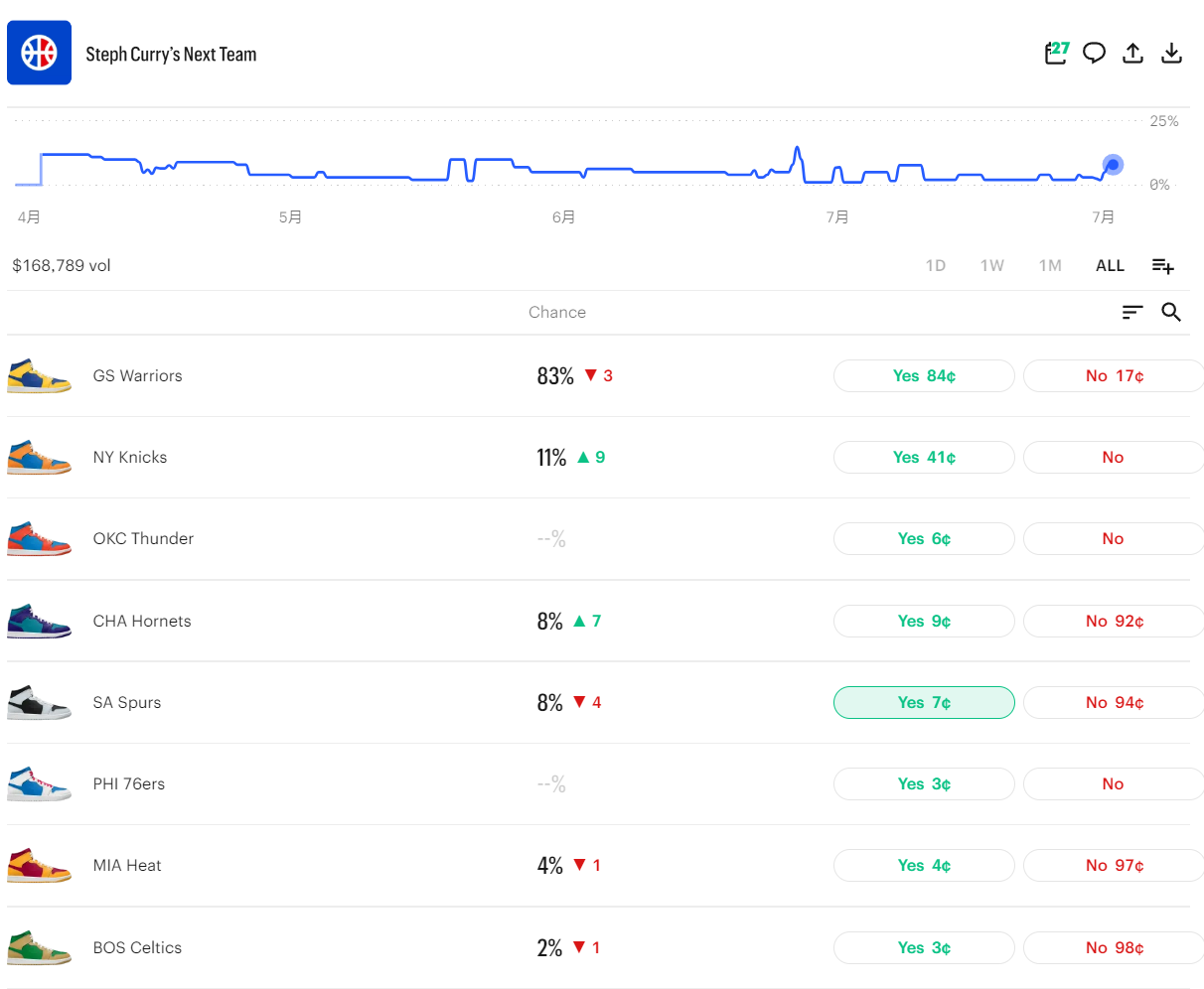Open the calendar icon with 27 badge
The height and width of the screenshot is (989, 1204).
click(1056, 53)
